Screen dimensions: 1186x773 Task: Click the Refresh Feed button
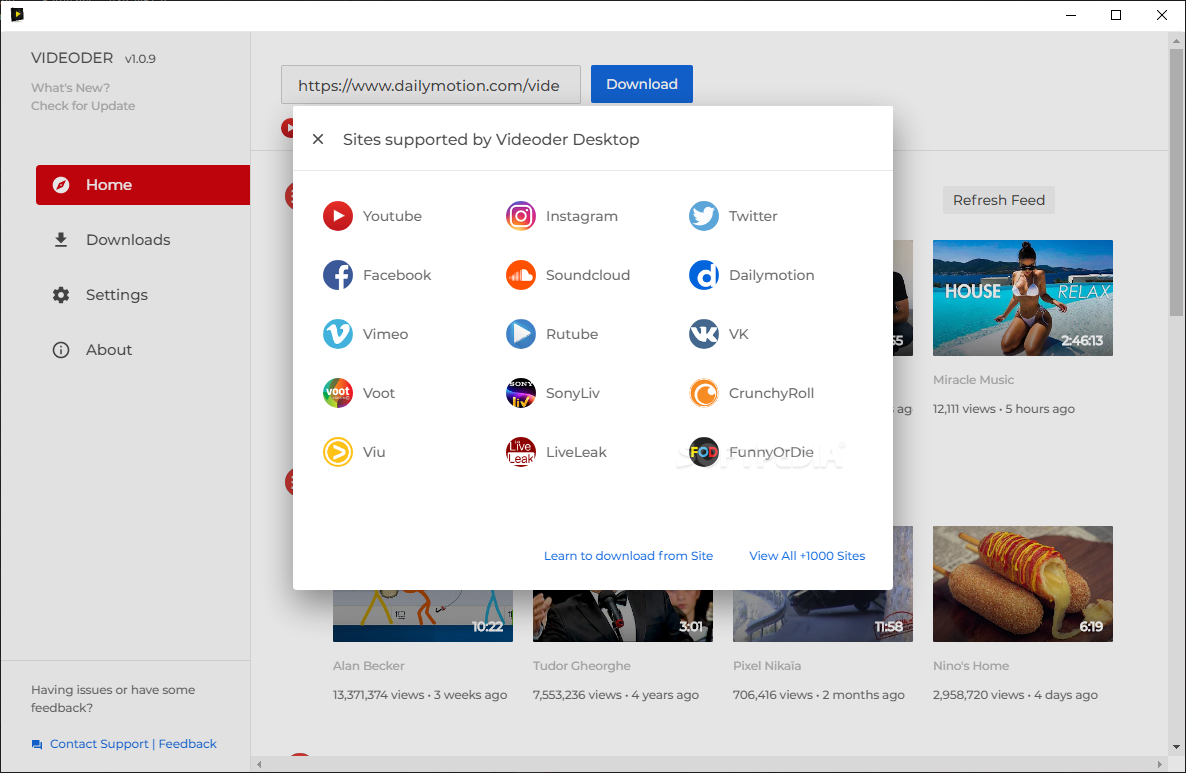pos(998,200)
